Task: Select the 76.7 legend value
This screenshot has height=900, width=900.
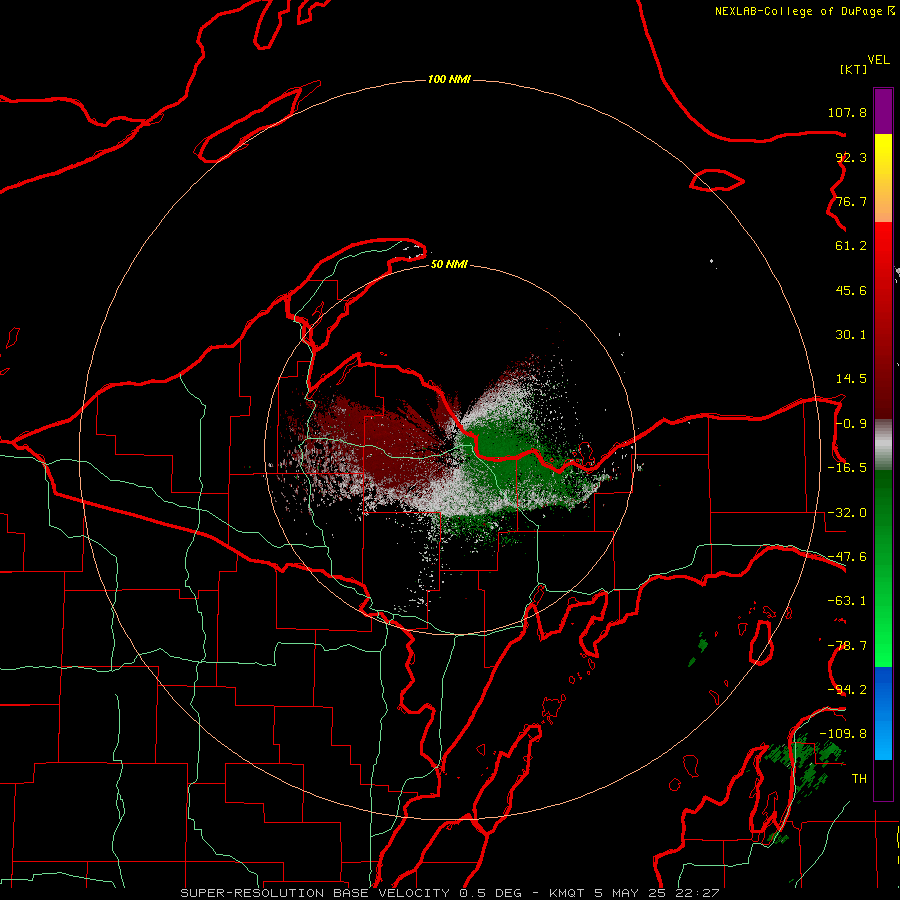Action: (x=851, y=201)
